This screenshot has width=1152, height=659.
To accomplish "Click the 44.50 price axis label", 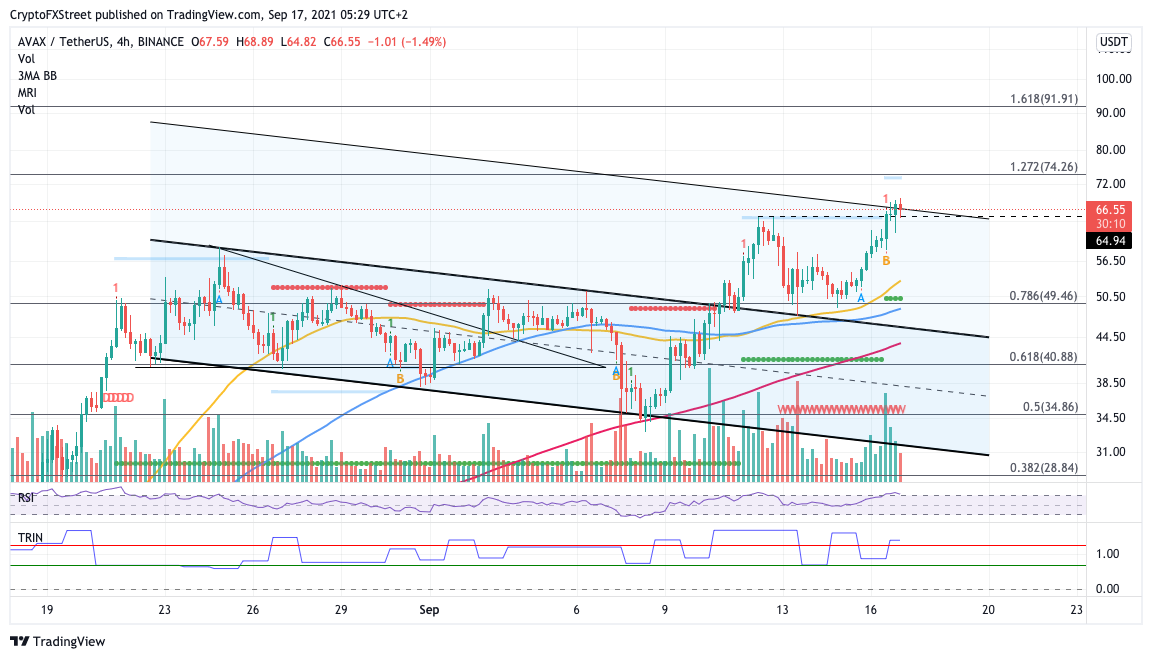I will tap(1111, 337).
